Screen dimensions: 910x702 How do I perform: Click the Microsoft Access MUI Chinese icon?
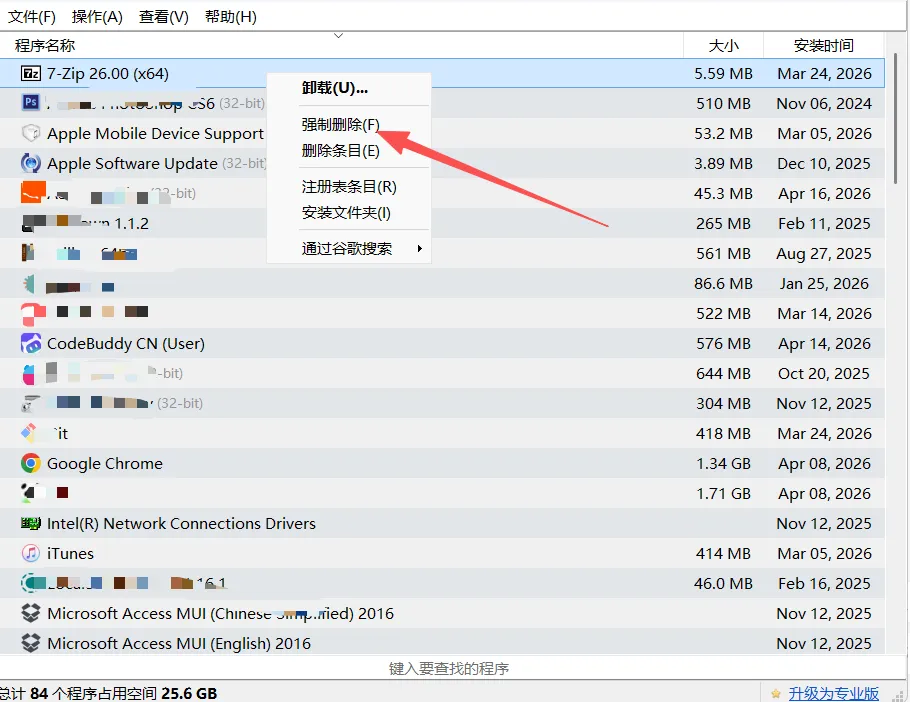coord(31,613)
